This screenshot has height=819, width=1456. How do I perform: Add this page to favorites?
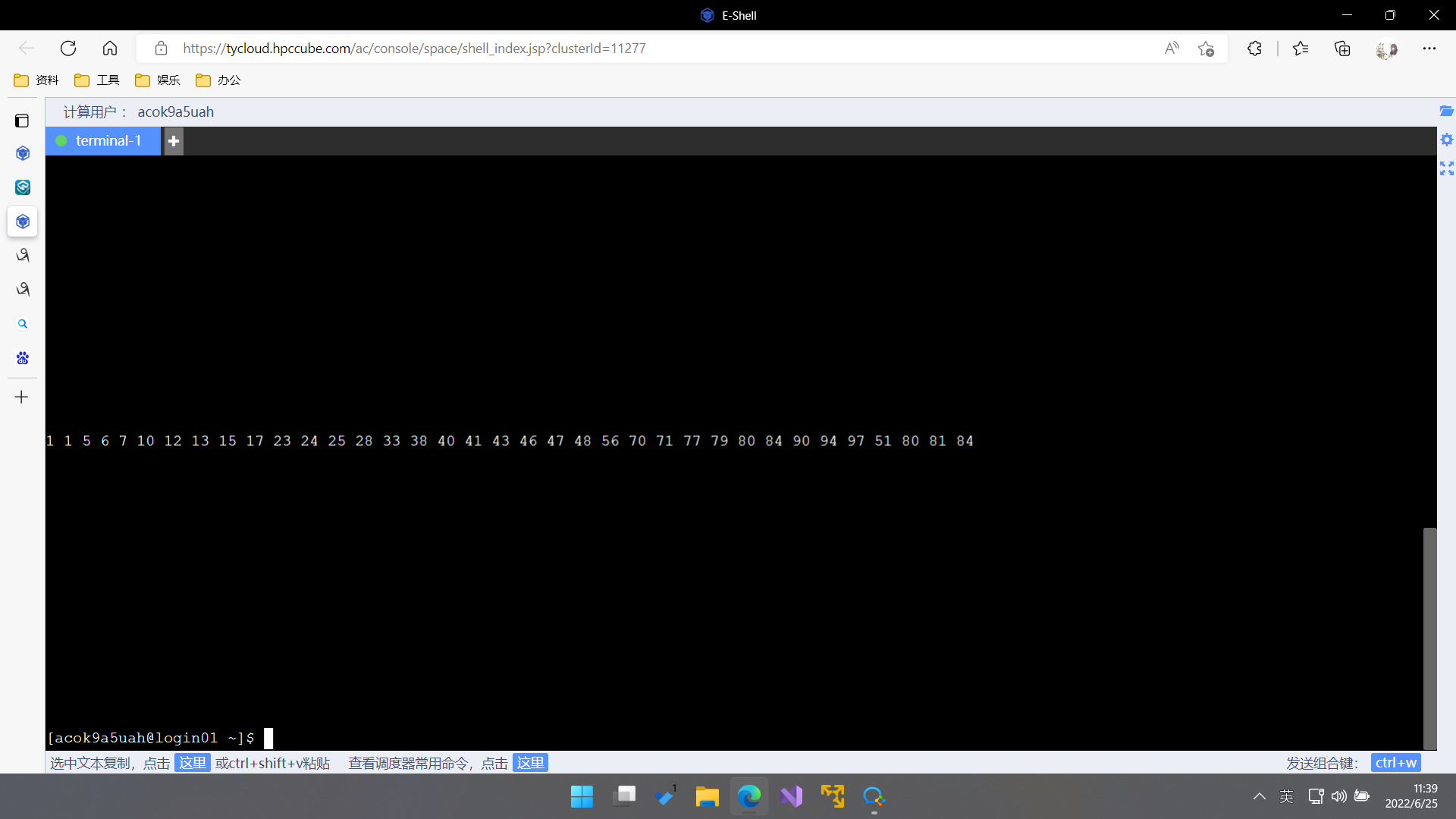1206,49
